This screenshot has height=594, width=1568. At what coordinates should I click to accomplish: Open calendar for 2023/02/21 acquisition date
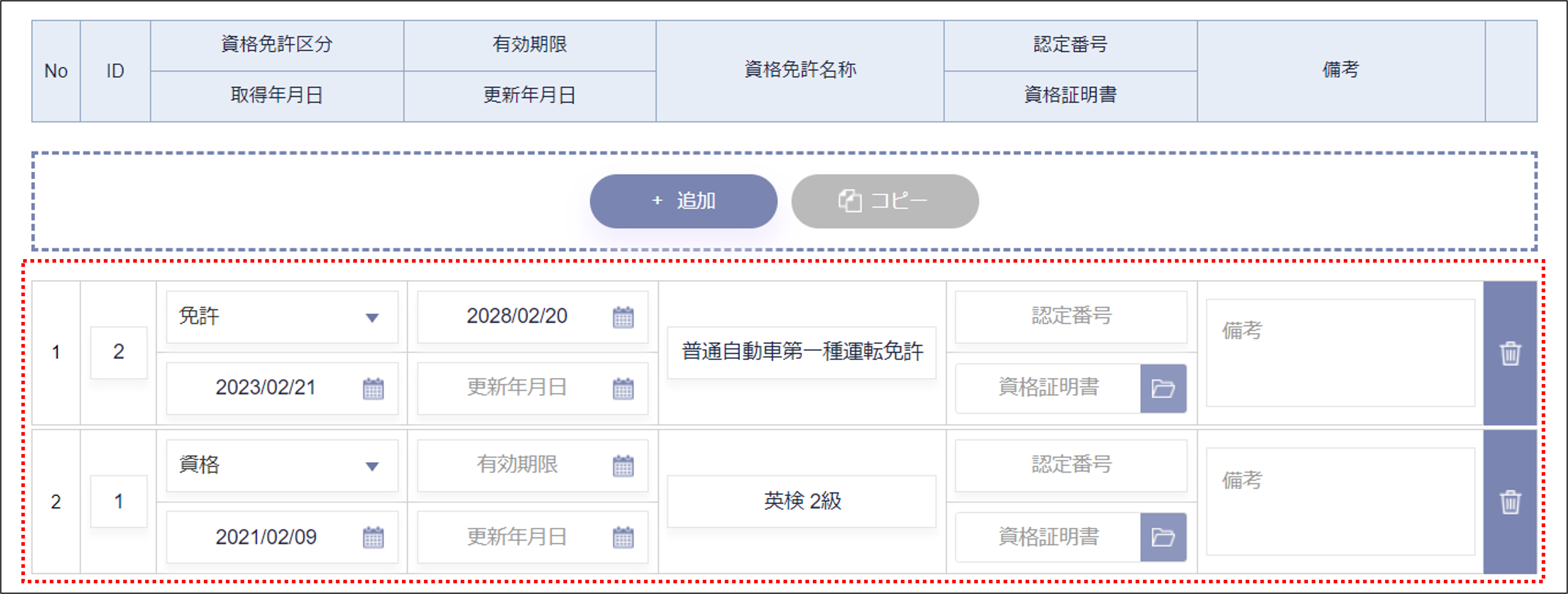(x=373, y=388)
